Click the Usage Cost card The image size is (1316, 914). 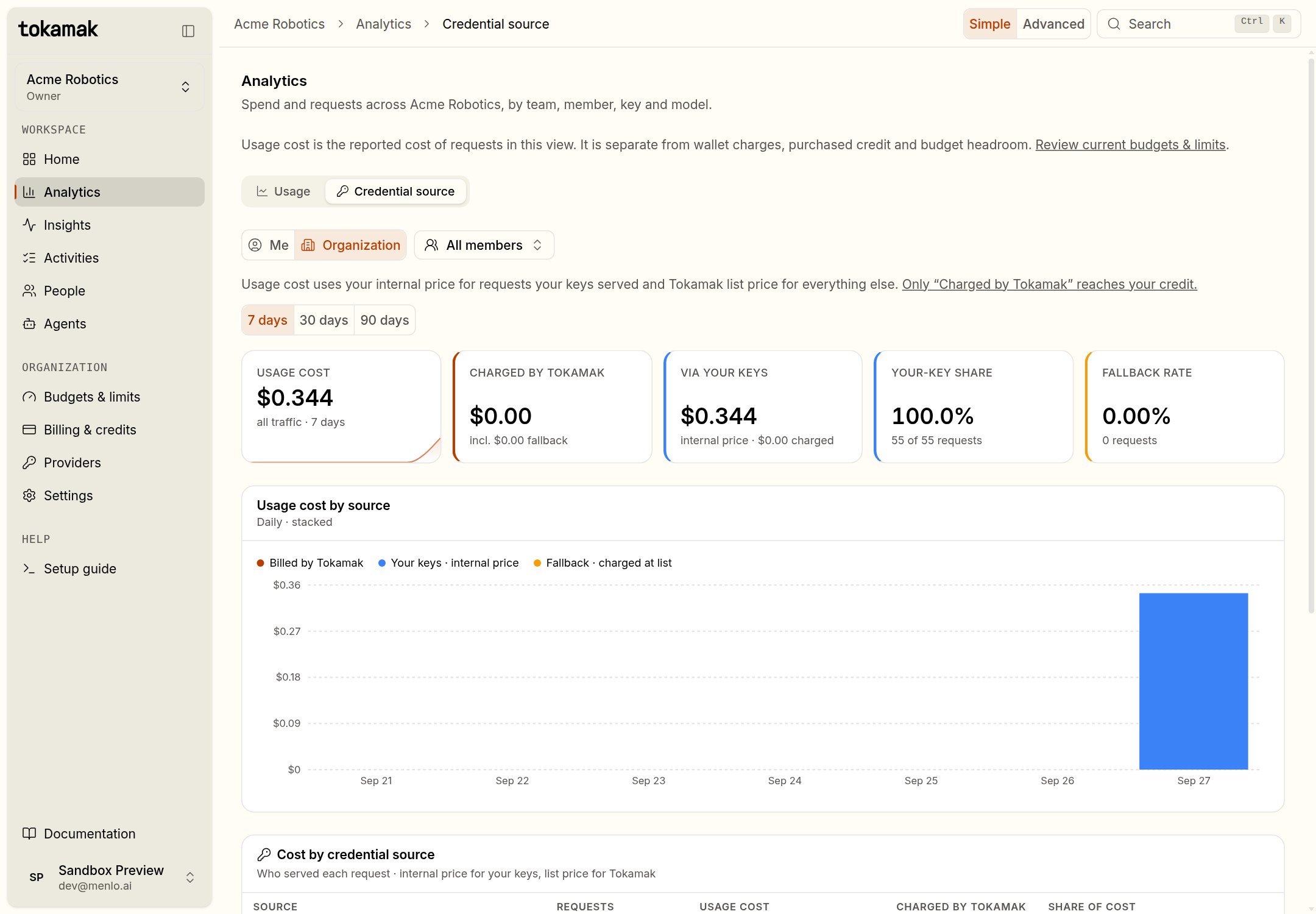(x=341, y=406)
